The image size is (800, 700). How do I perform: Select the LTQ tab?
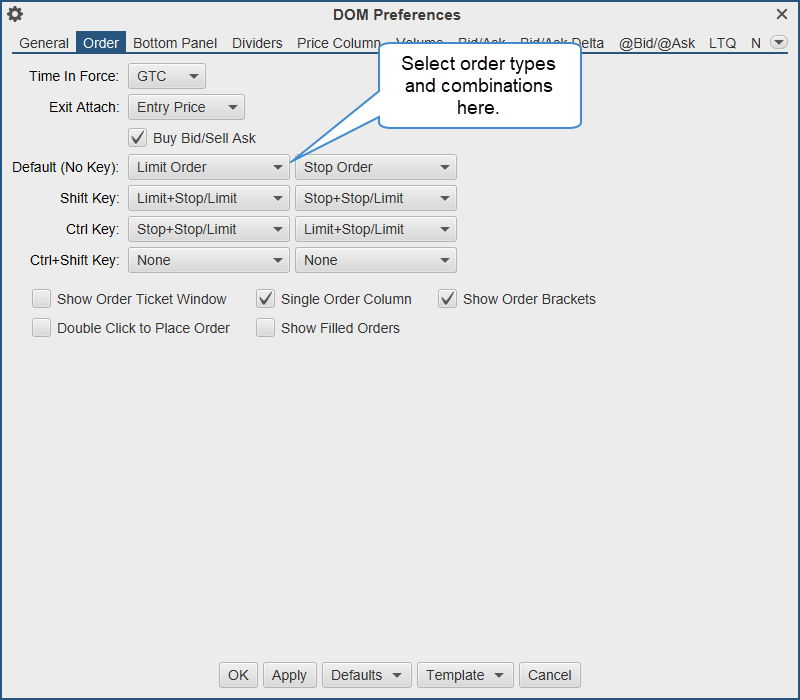tap(722, 43)
